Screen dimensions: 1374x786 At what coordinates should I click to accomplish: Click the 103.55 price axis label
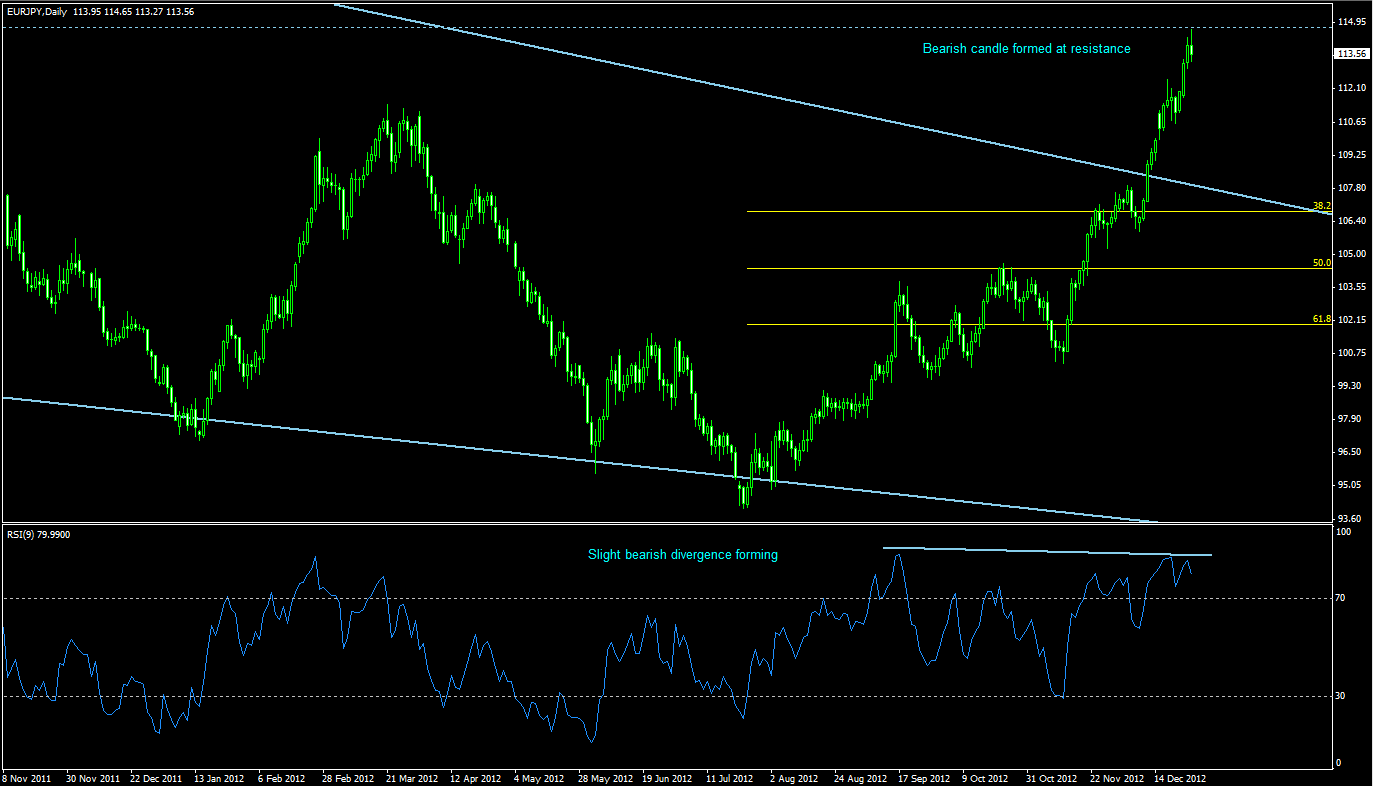point(1352,287)
